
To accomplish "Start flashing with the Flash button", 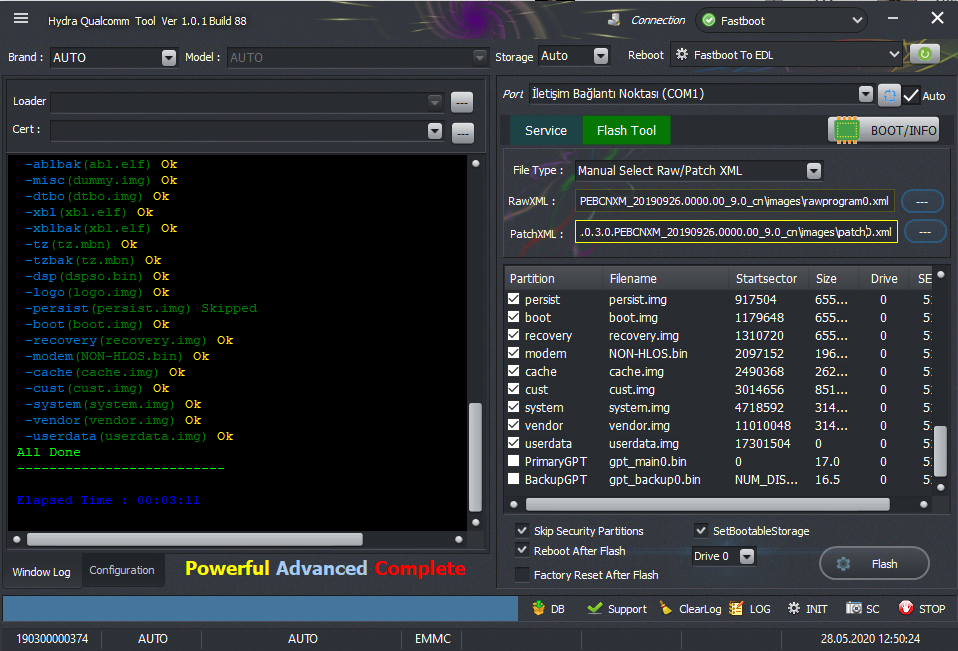I will point(874,564).
